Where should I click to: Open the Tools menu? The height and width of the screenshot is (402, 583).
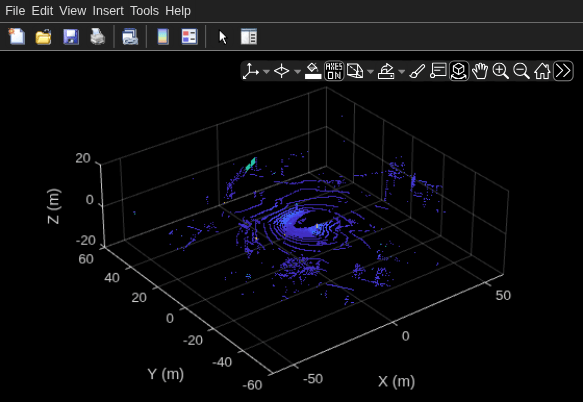coord(144,11)
